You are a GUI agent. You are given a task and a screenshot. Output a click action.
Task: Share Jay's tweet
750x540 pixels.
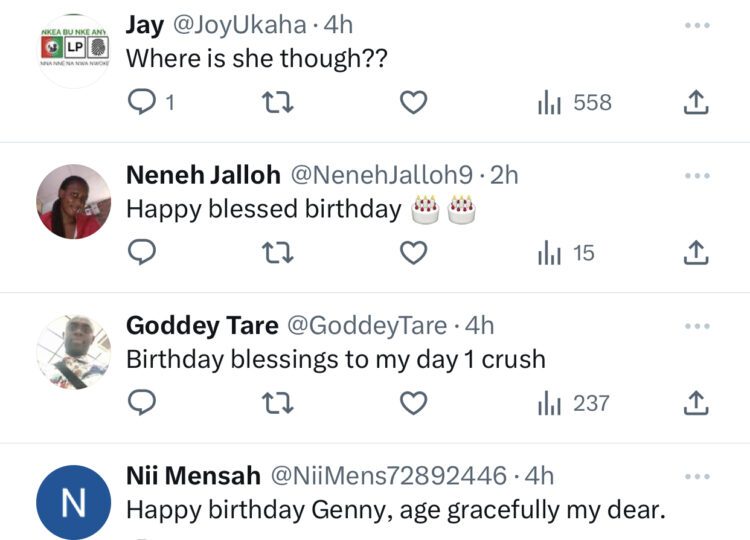[x=696, y=103]
